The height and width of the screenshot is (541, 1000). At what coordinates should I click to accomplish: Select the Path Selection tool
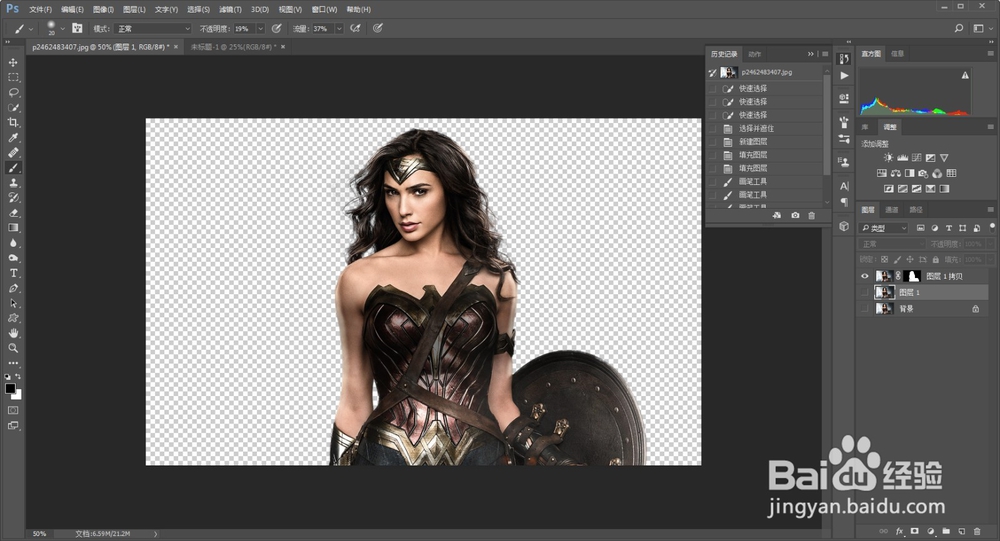(13, 303)
